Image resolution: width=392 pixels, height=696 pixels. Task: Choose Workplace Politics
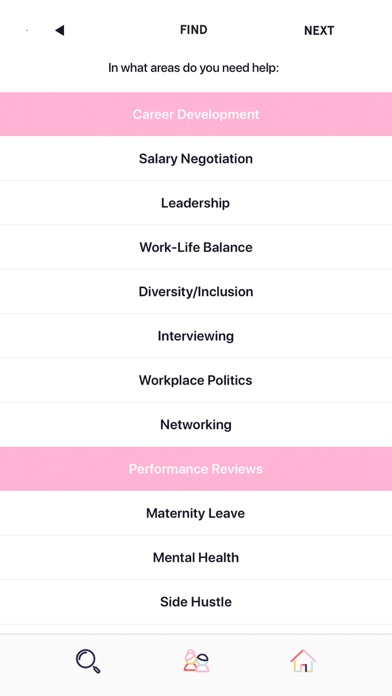pos(196,380)
